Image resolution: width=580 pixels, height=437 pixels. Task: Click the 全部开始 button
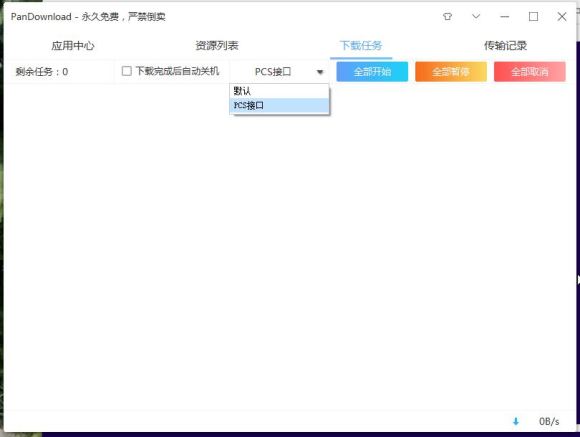372,72
